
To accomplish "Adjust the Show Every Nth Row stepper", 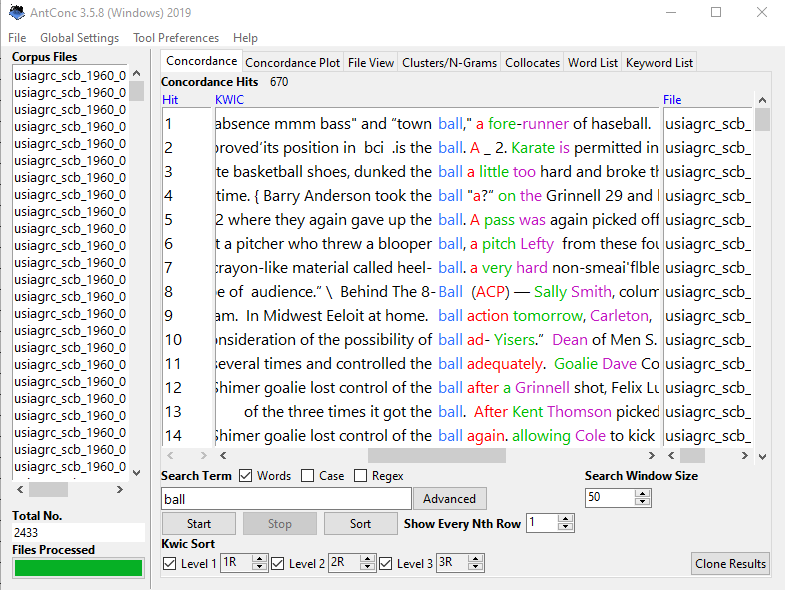I will pyautogui.click(x=565, y=523).
